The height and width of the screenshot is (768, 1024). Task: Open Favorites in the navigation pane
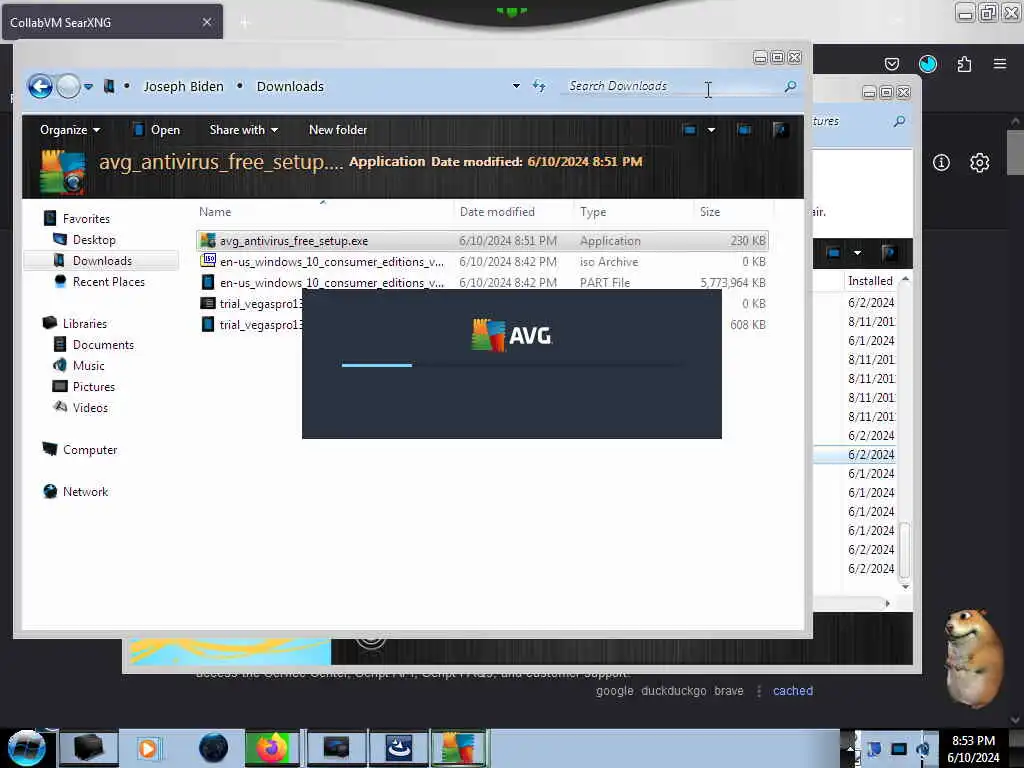(x=86, y=219)
